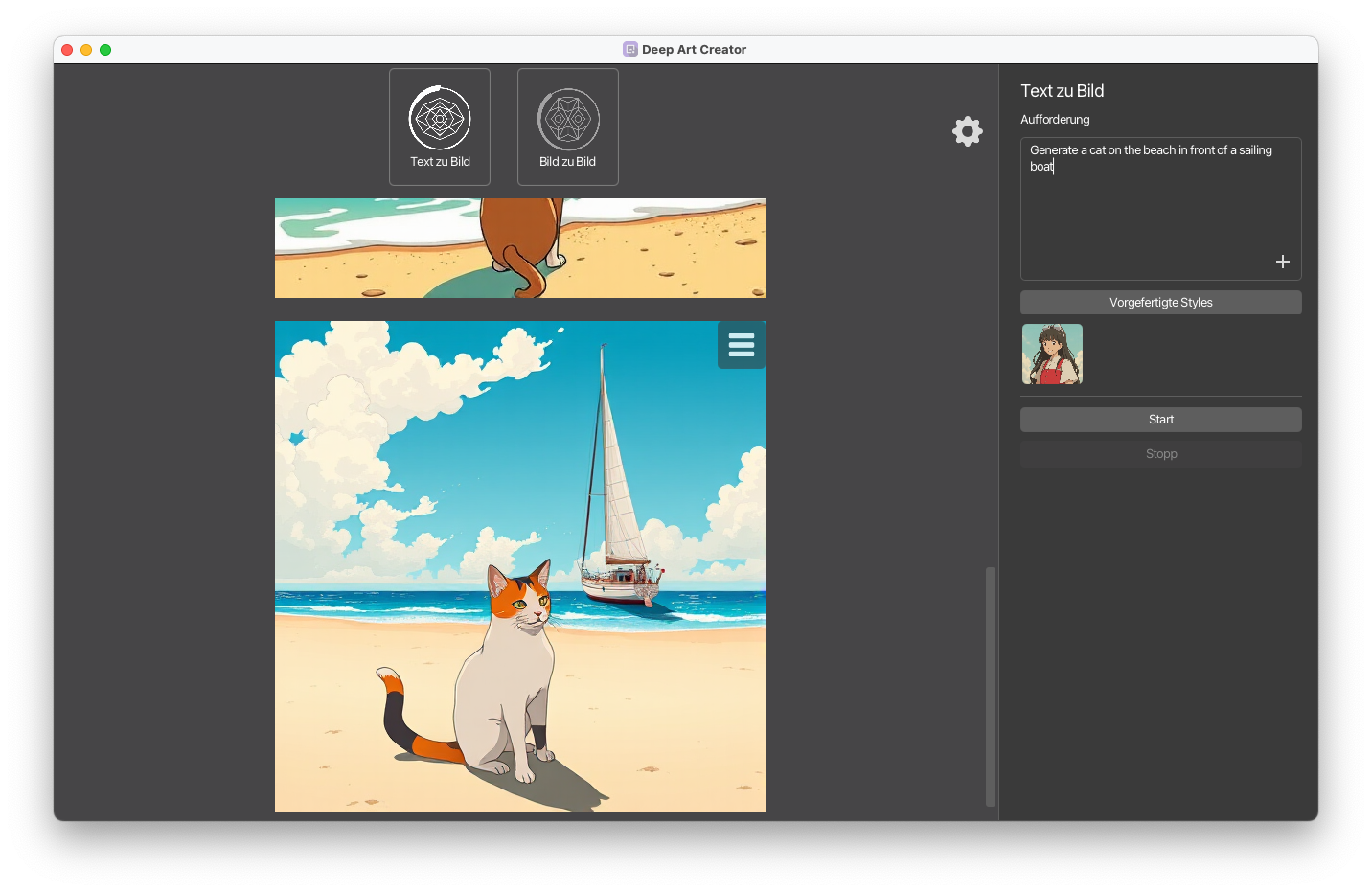
Task: Click the Bild zu Bild kaleidoscope icon
Action: pos(567,119)
